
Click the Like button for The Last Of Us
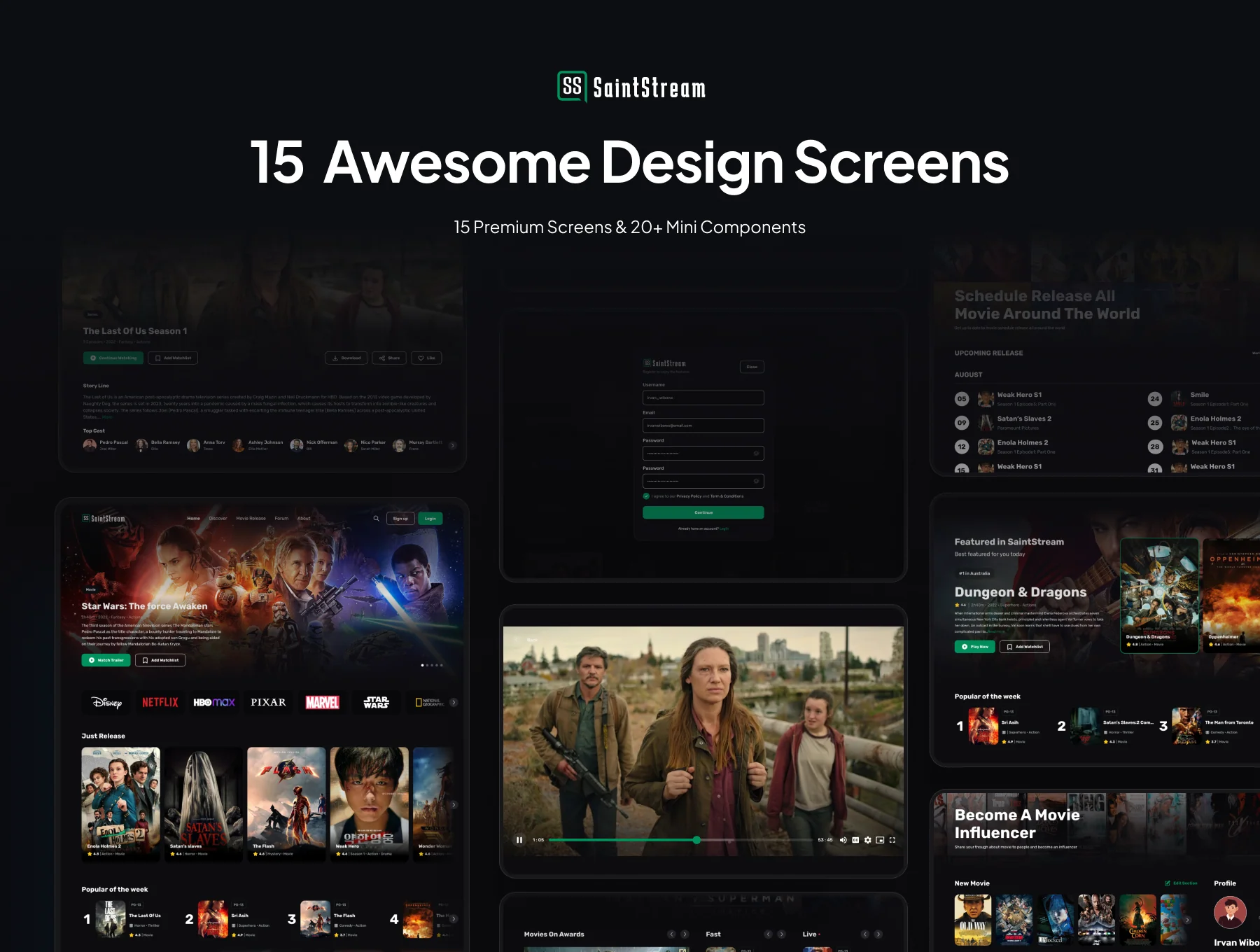pos(426,358)
